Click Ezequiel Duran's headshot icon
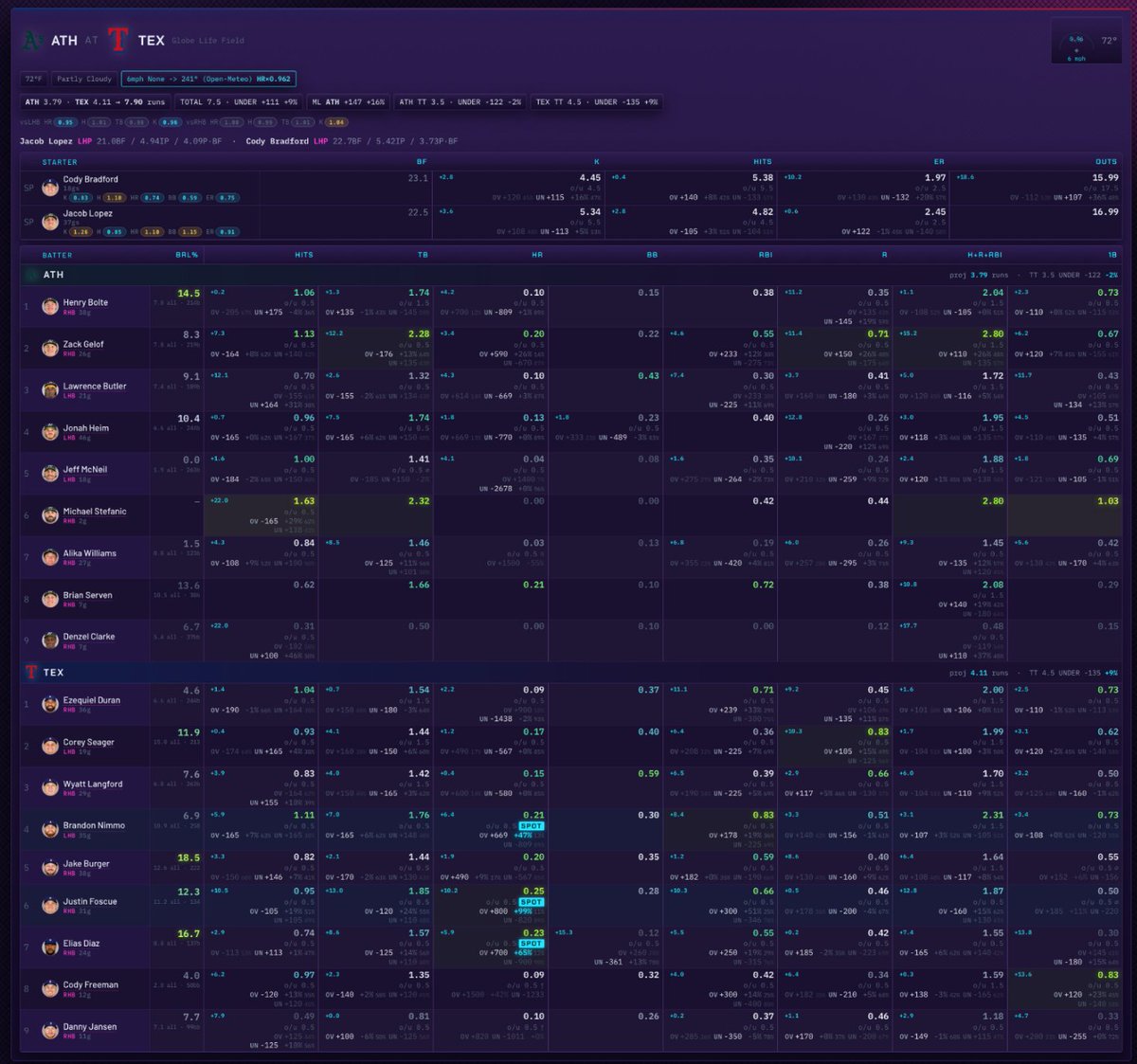Image resolution: width=1137 pixels, height=1064 pixels. 50,704
